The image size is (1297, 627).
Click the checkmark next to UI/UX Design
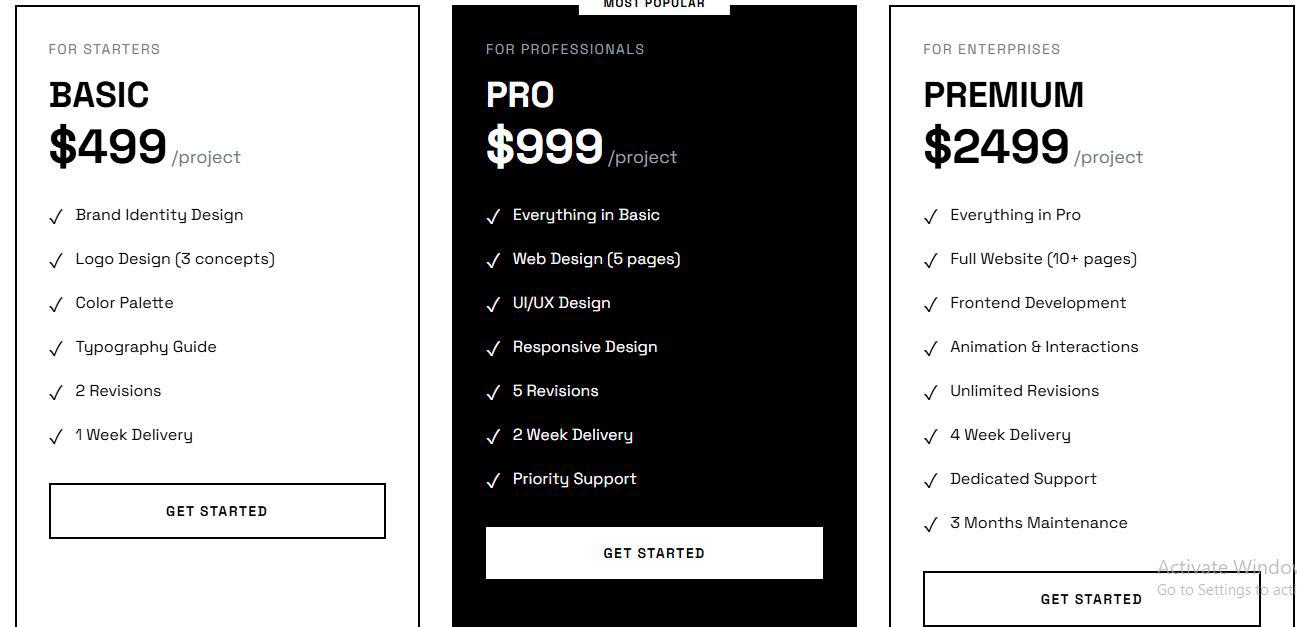[x=493, y=304]
